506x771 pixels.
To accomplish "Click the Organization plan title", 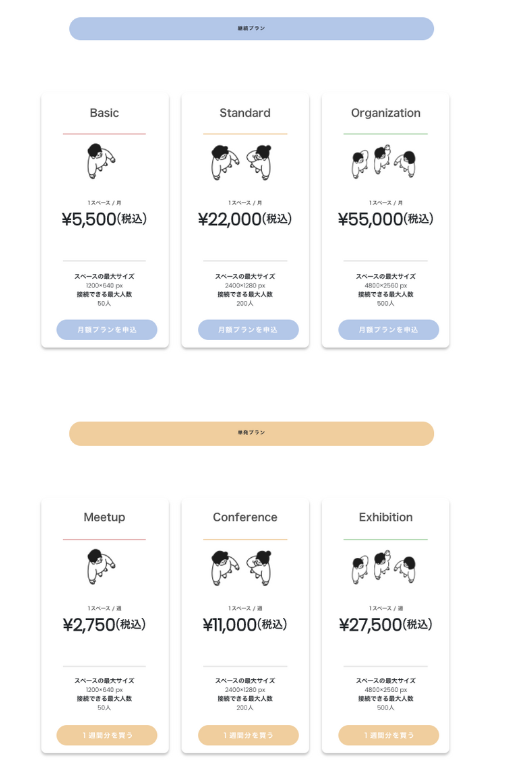I will point(386,113).
